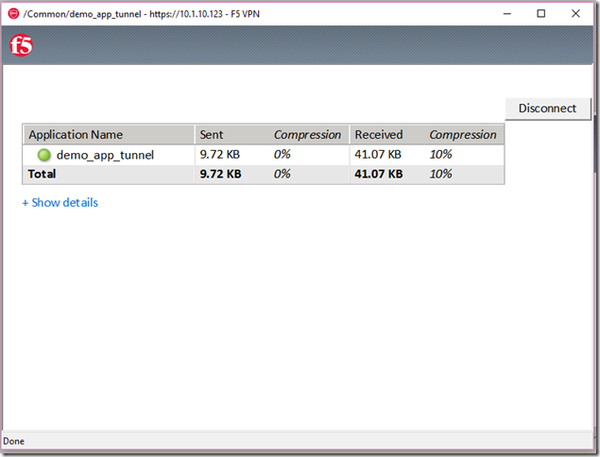Click the Compression header next to Sent
The width and height of the screenshot is (600, 457).
307,135
